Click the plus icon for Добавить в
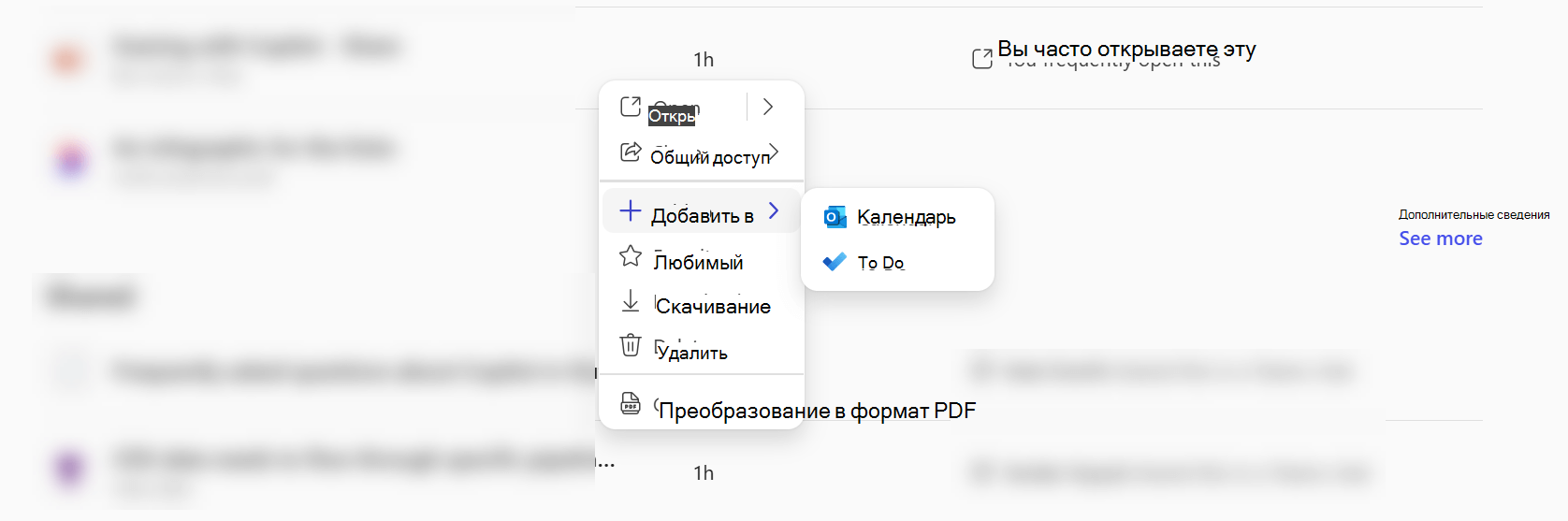This screenshot has height=521, width=1568. click(631, 210)
